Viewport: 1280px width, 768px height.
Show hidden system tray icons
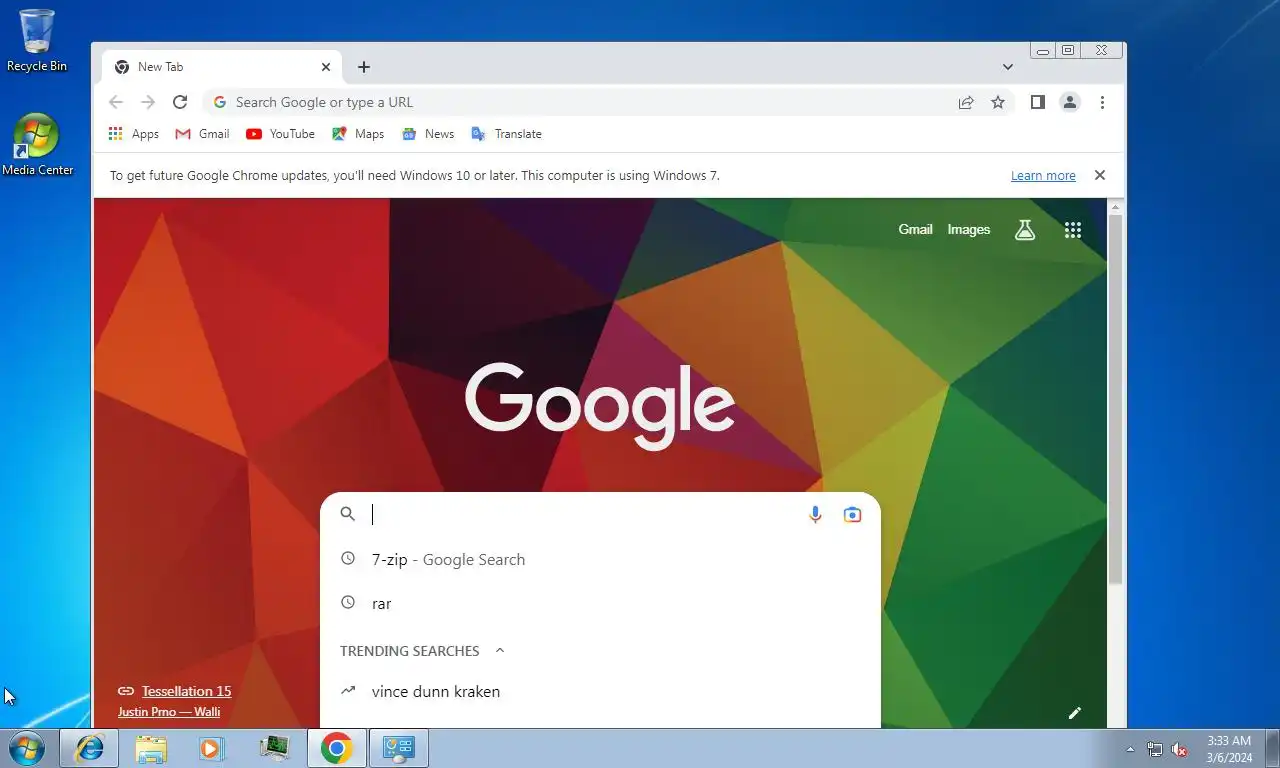click(x=1130, y=749)
